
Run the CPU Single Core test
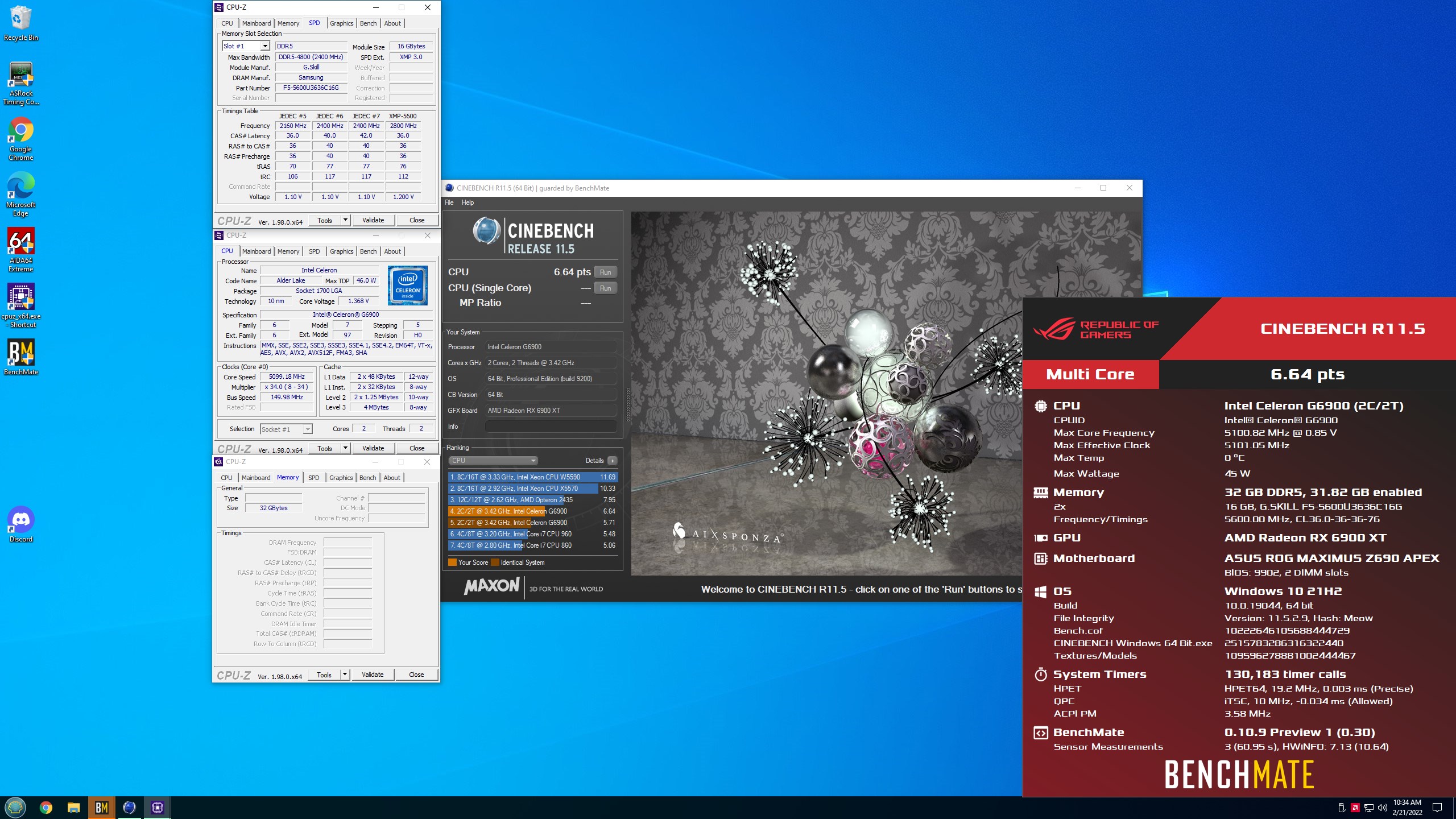[x=605, y=288]
